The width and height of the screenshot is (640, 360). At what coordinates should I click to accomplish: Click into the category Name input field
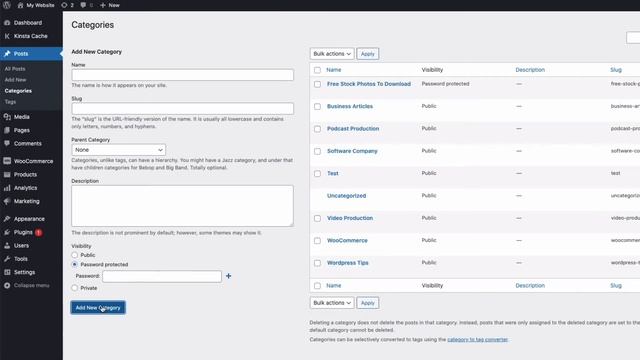point(182,75)
